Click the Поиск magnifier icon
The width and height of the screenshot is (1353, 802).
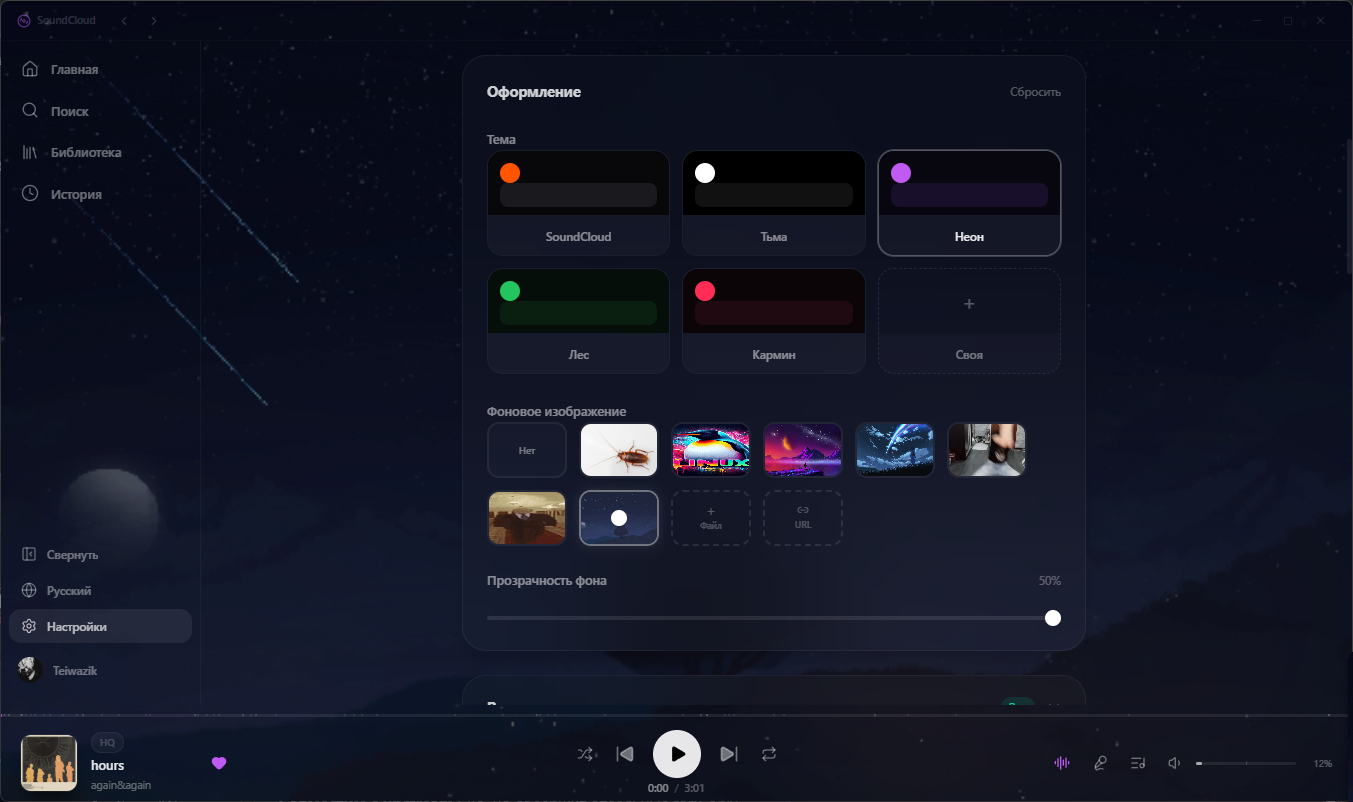click(x=30, y=111)
